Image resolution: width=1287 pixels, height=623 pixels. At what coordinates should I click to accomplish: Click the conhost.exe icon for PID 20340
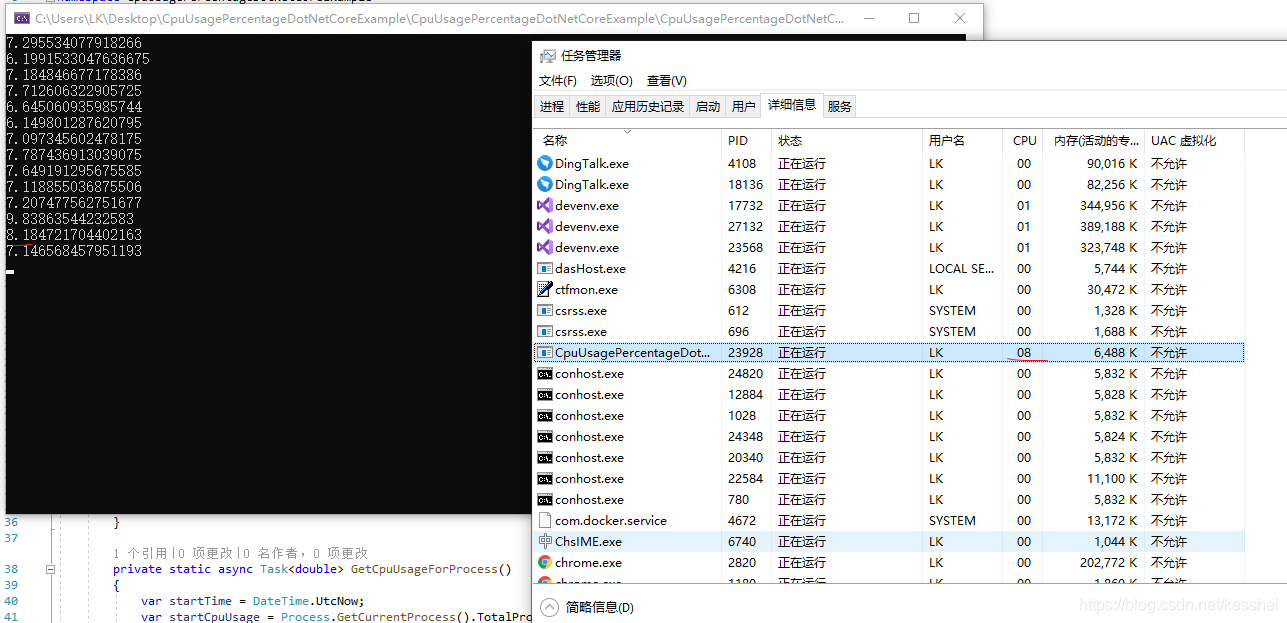(x=545, y=457)
